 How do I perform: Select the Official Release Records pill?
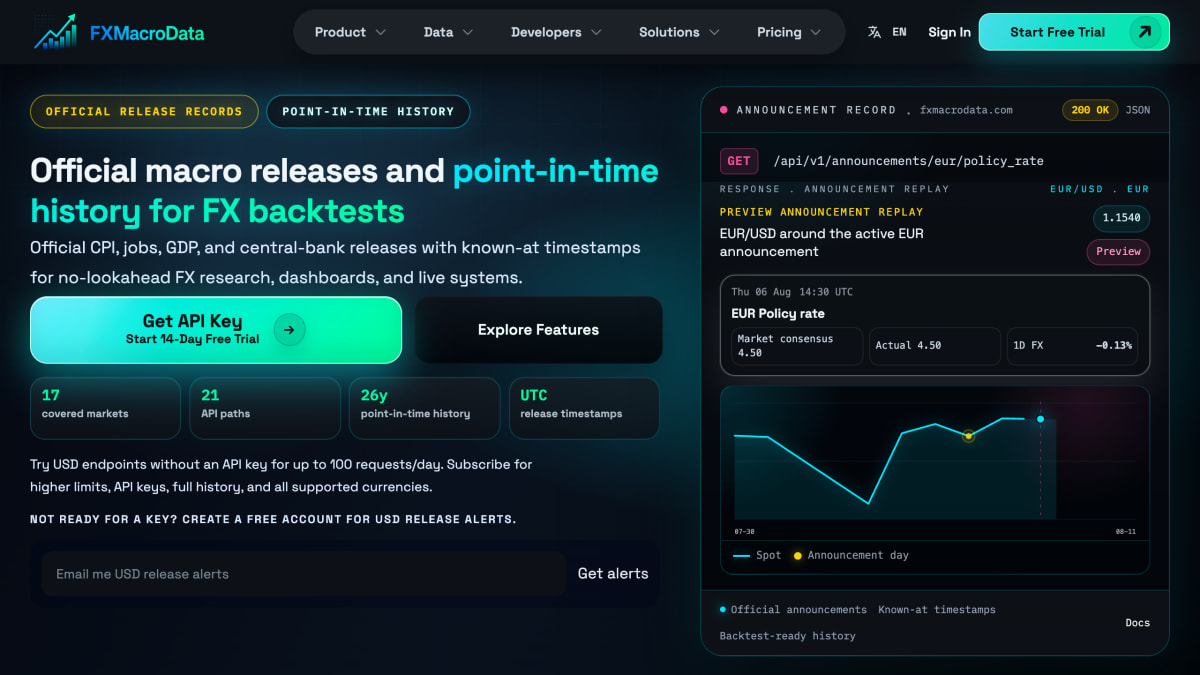(144, 112)
